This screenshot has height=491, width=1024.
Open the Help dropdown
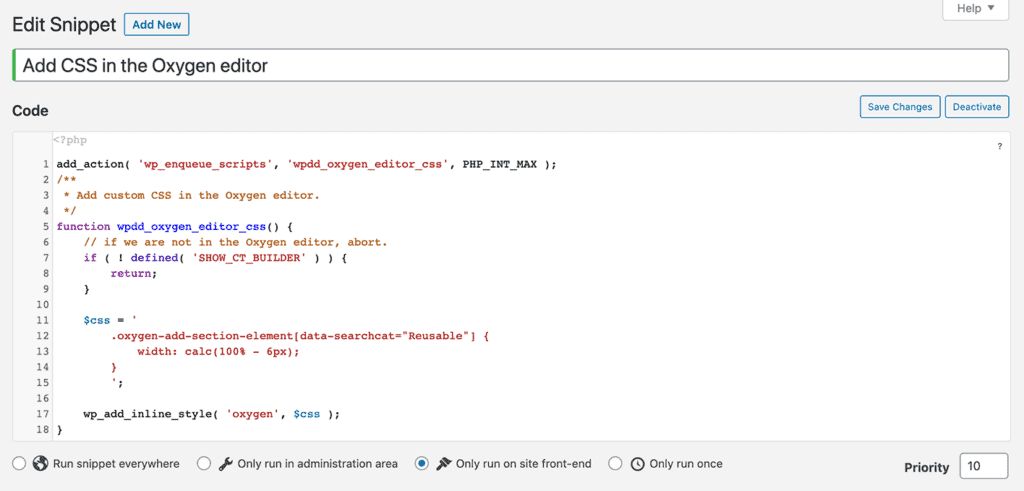pyautogui.click(x=976, y=9)
